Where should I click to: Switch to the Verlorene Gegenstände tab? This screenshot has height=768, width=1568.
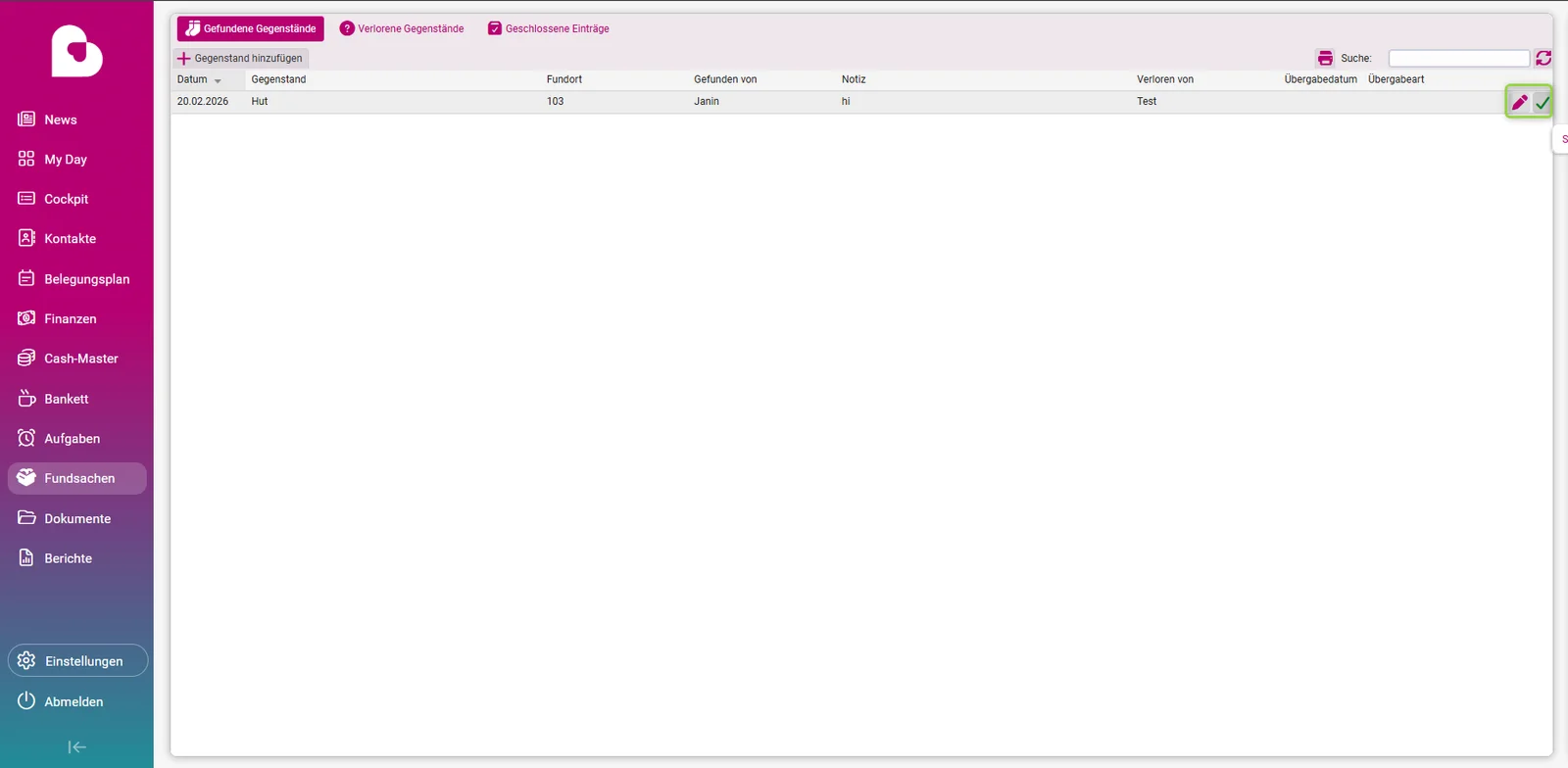tap(402, 28)
